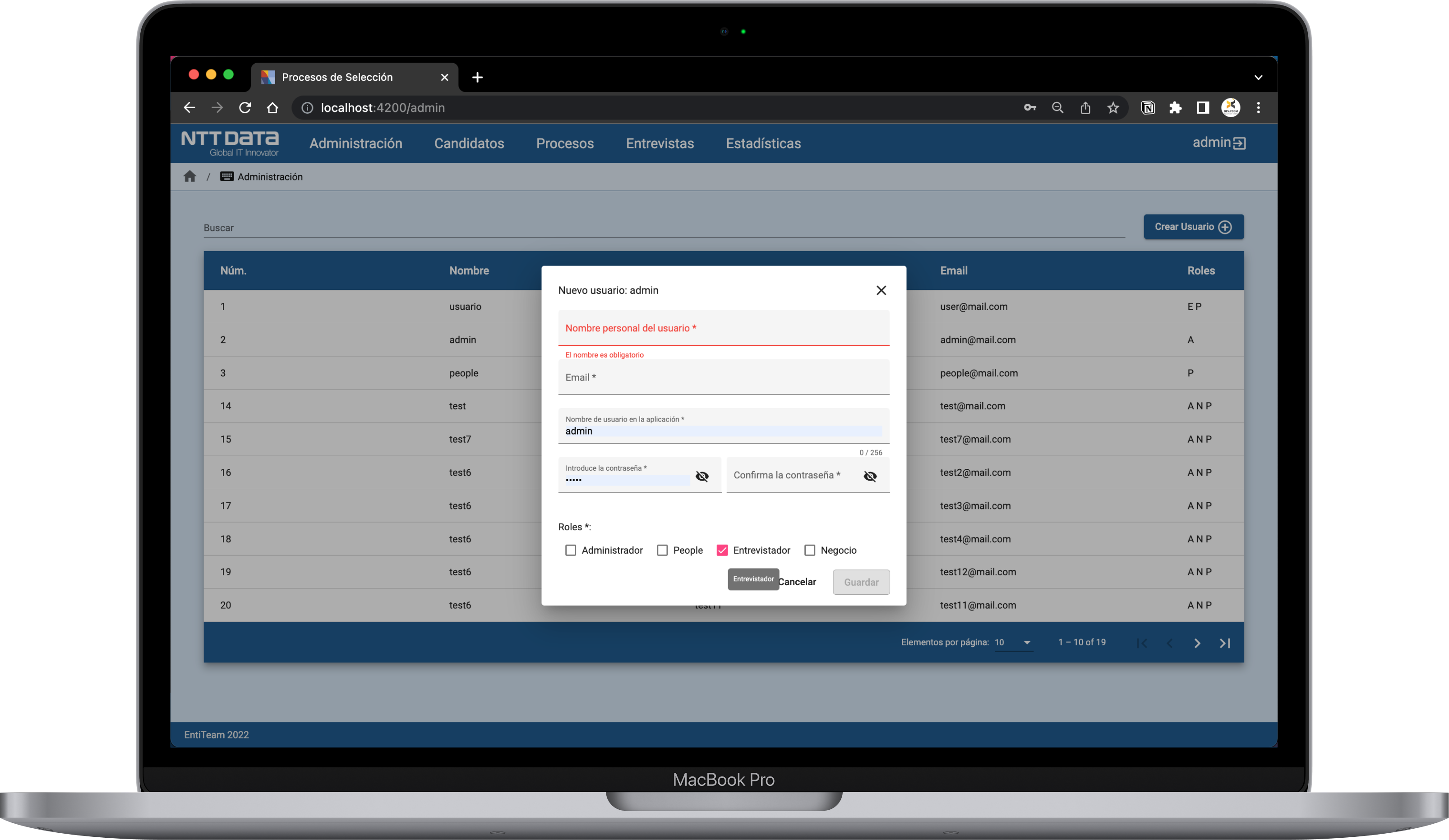This screenshot has height=840, width=1449.
Task: Reload the page with the refresh icon
Action: click(245, 108)
